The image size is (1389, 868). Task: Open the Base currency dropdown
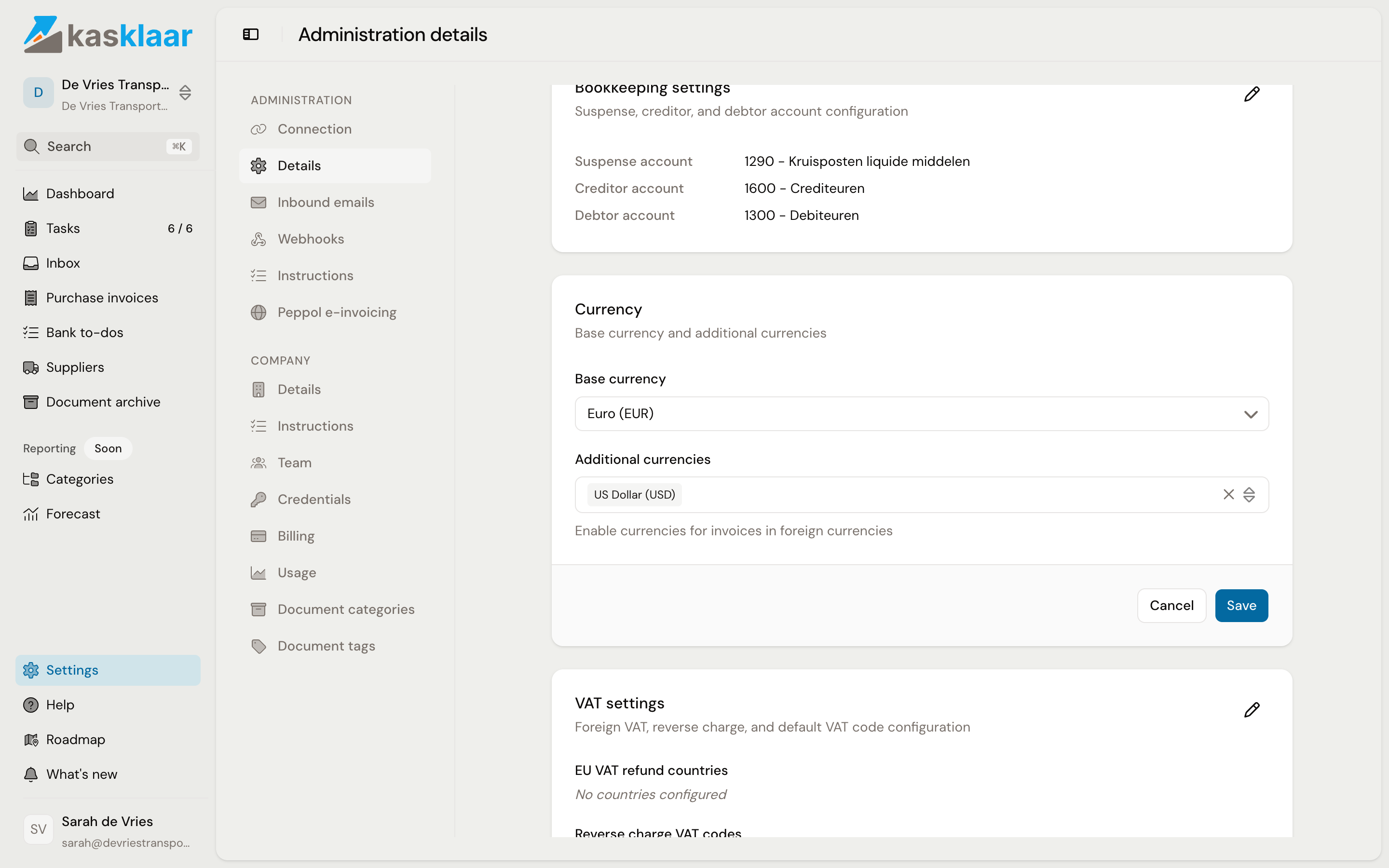pos(921,413)
